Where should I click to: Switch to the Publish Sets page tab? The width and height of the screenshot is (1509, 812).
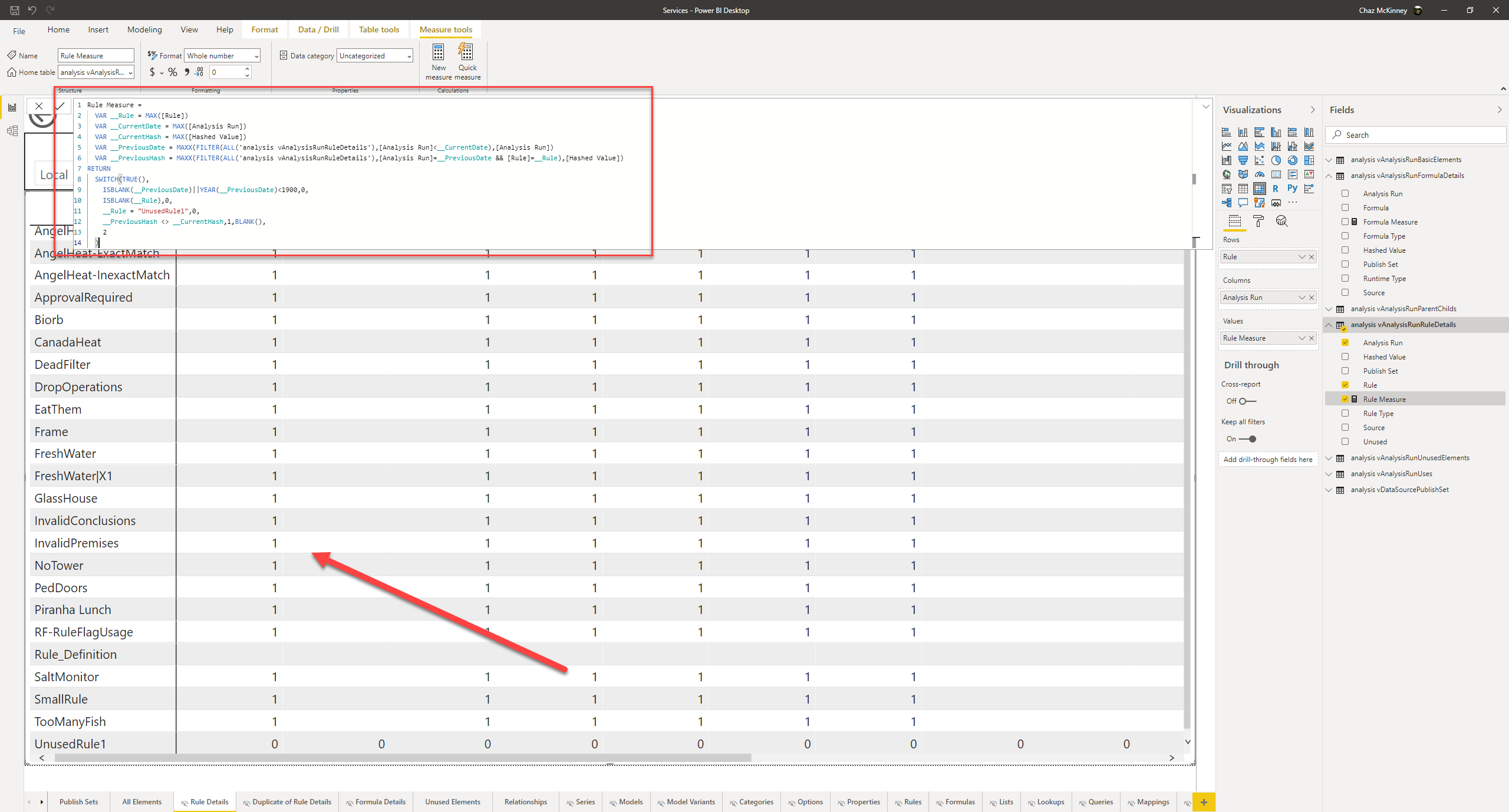[x=79, y=801]
